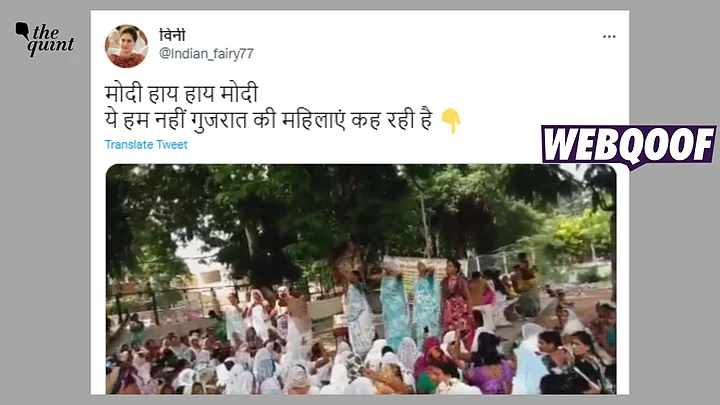This screenshot has height=405, width=720.
Task: Click the word 'Tweet' in the Translate link
Action: click(172, 145)
